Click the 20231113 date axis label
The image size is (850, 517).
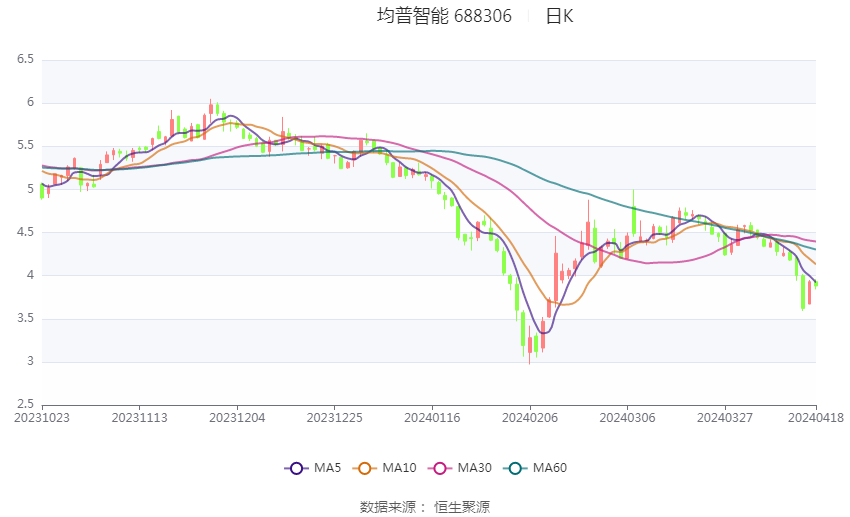(x=139, y=418)
